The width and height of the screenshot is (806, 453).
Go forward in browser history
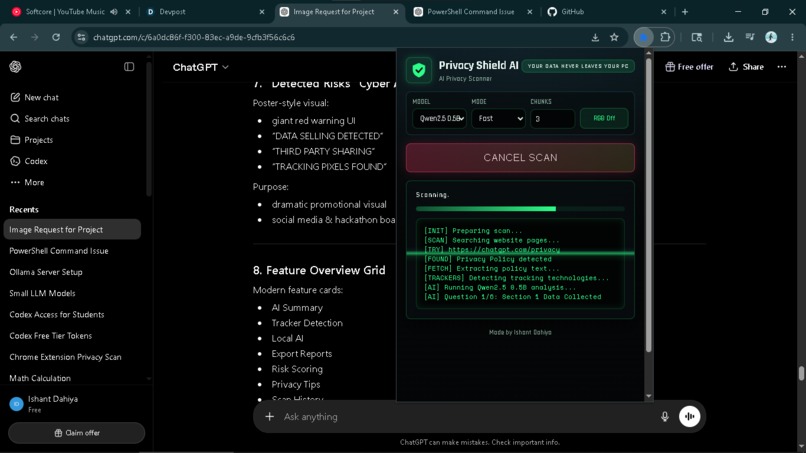34,37
